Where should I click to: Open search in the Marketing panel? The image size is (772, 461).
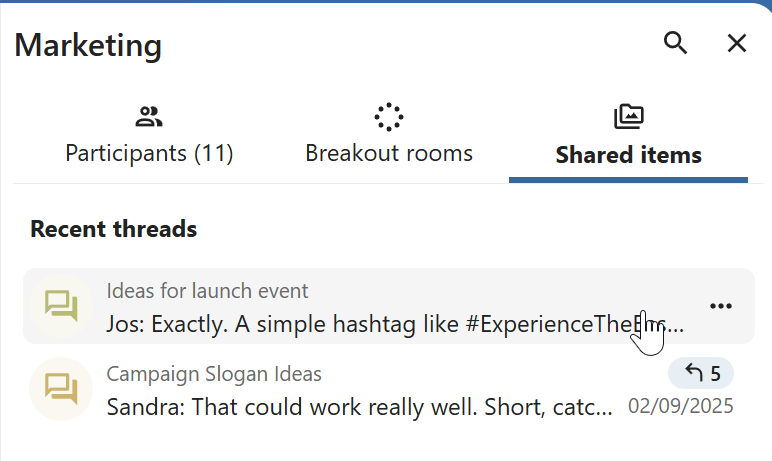676,43
